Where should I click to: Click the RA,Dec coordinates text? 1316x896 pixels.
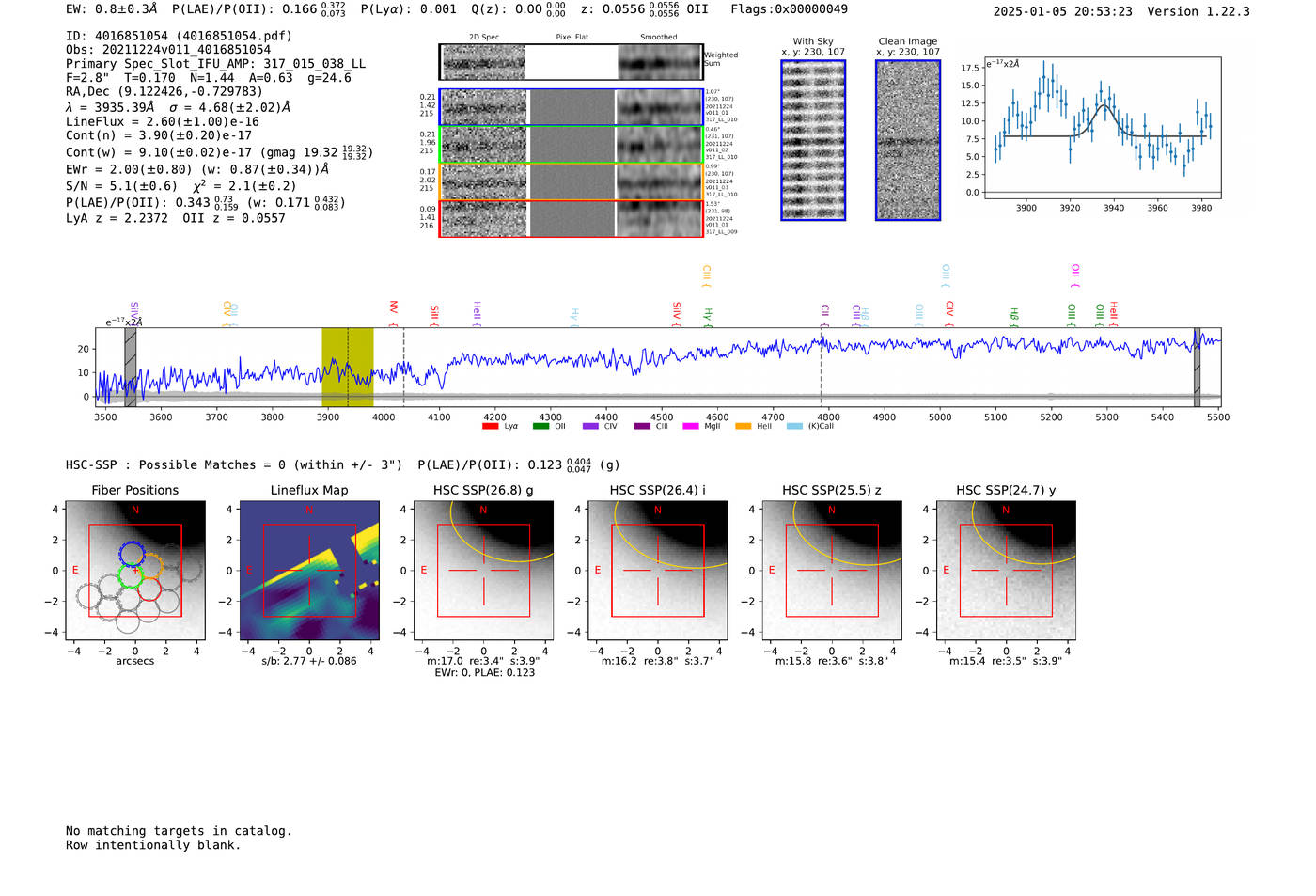[164, 91]
